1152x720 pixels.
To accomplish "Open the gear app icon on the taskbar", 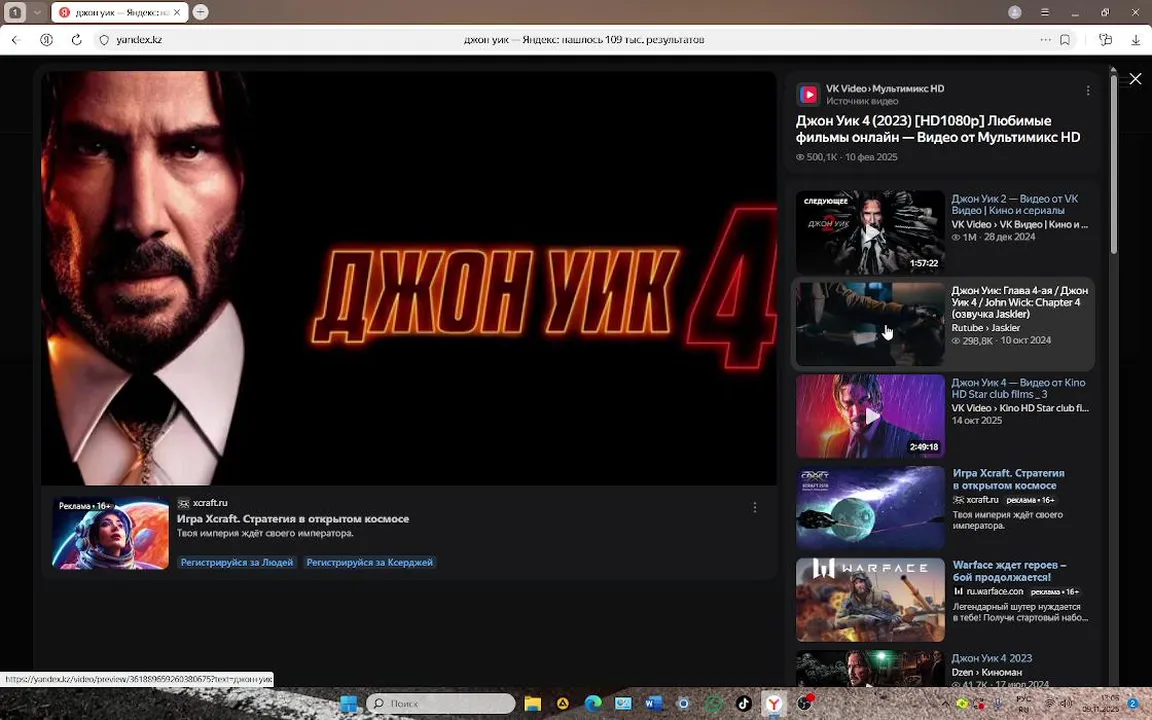I will pos(683,704).
